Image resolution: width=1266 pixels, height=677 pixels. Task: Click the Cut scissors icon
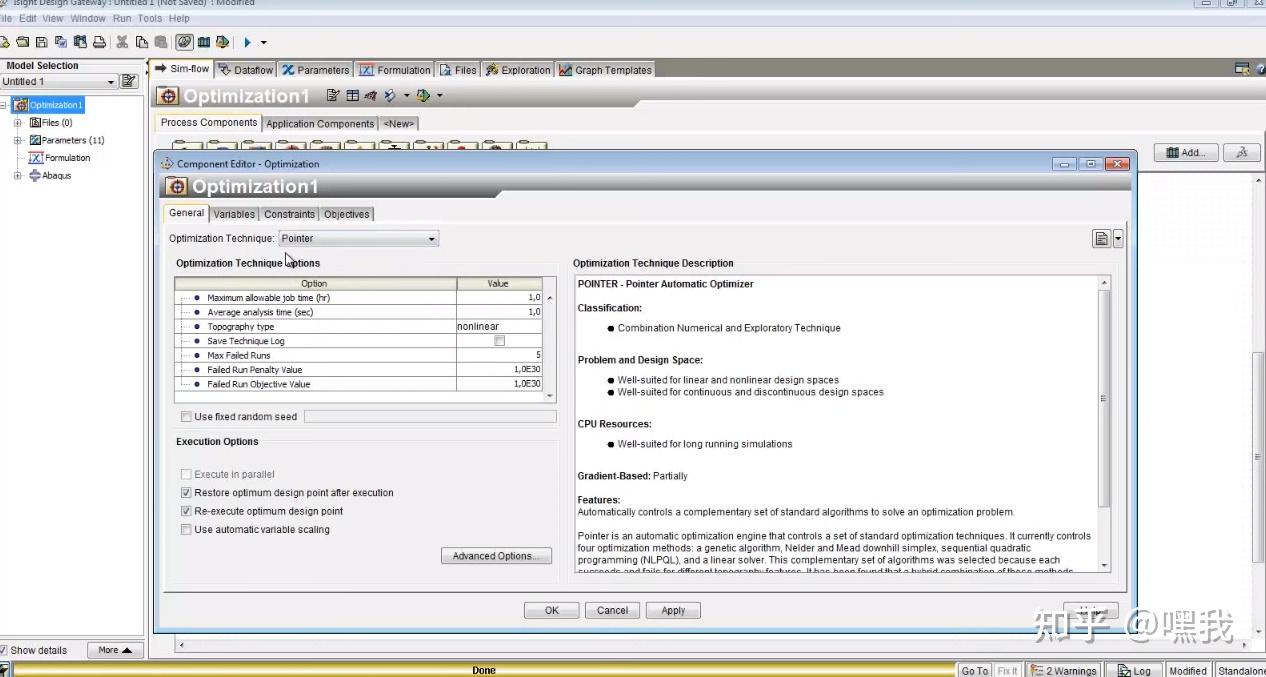[122, 42]
